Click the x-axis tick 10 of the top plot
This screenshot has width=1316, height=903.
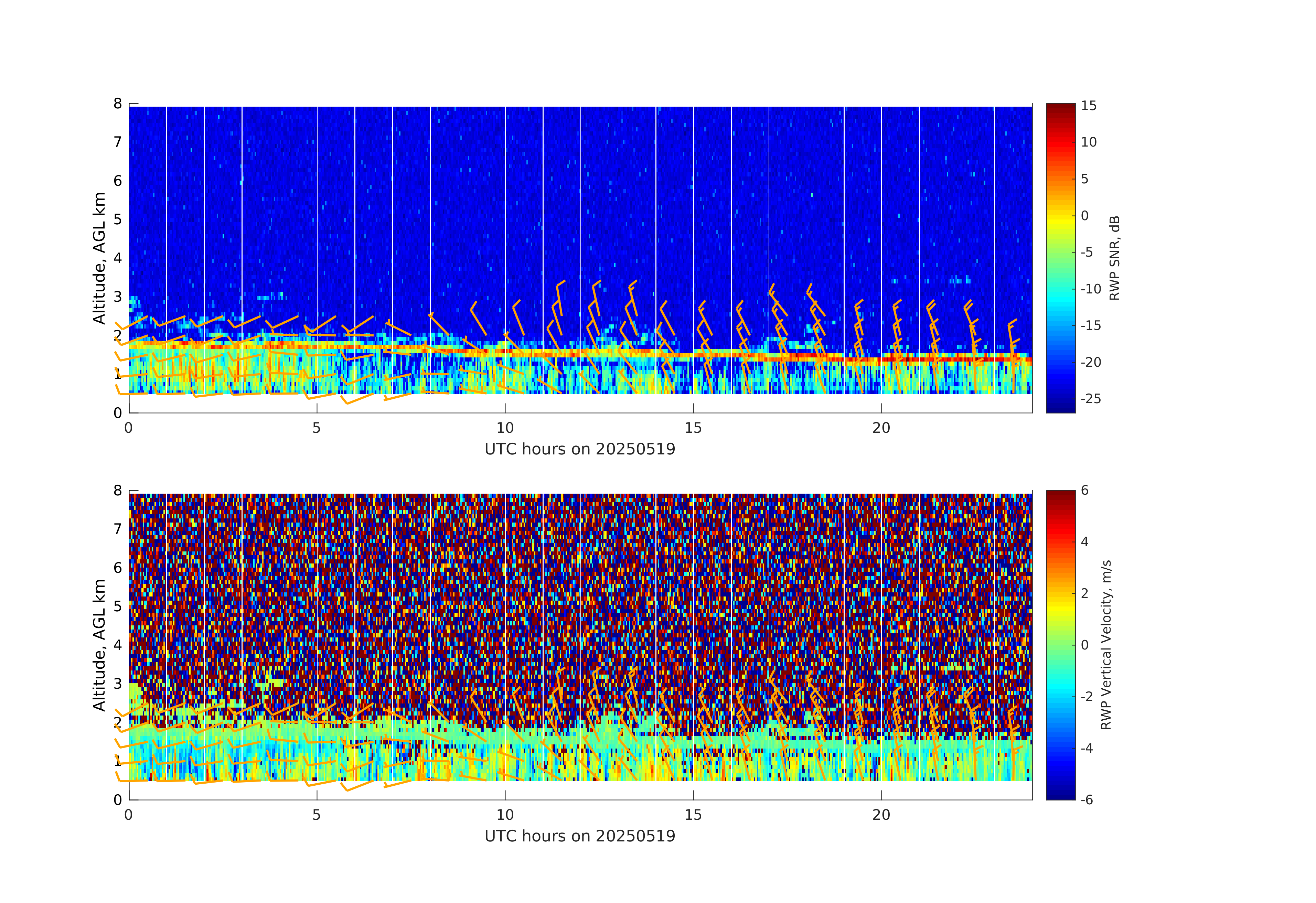(x=505, y=428)
